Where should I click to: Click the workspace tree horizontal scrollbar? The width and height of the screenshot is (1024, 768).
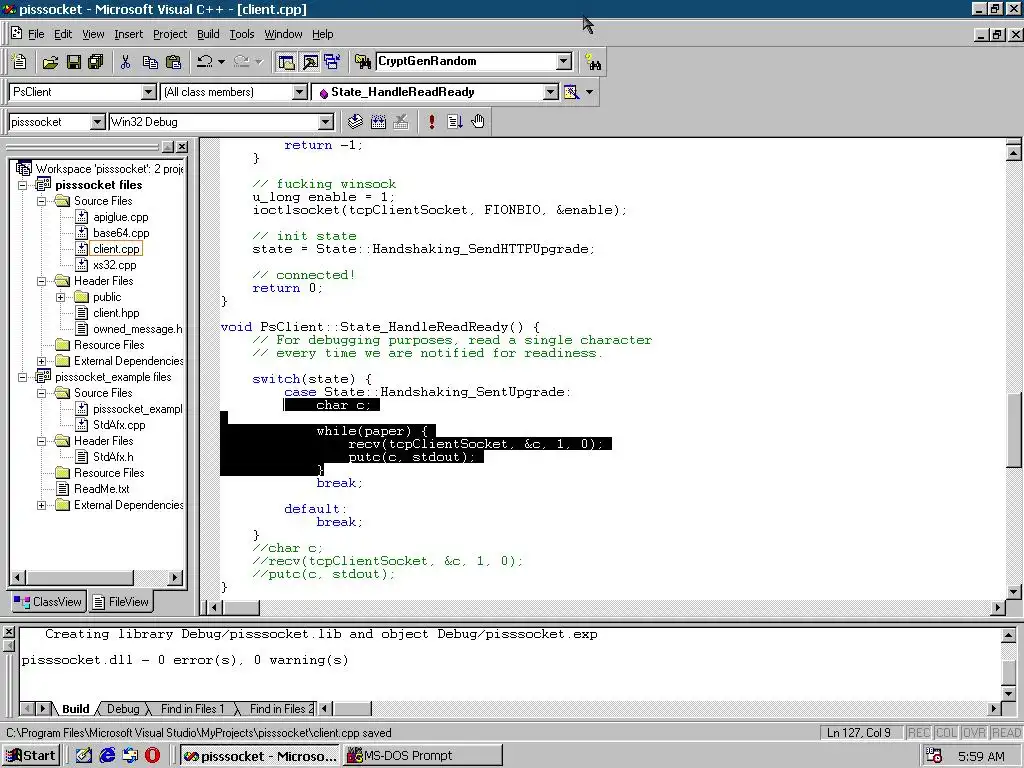point(97,577)
